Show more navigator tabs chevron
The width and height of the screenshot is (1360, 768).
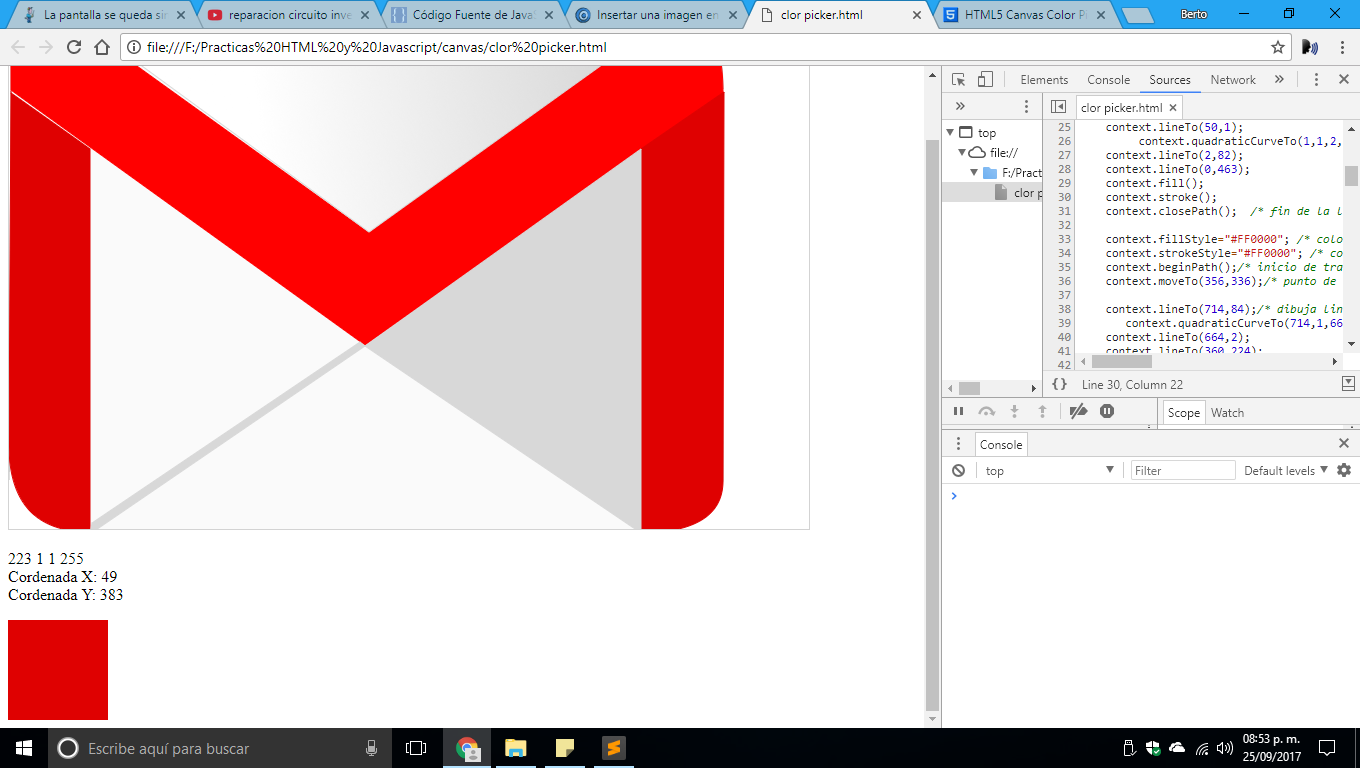[960, 106]
